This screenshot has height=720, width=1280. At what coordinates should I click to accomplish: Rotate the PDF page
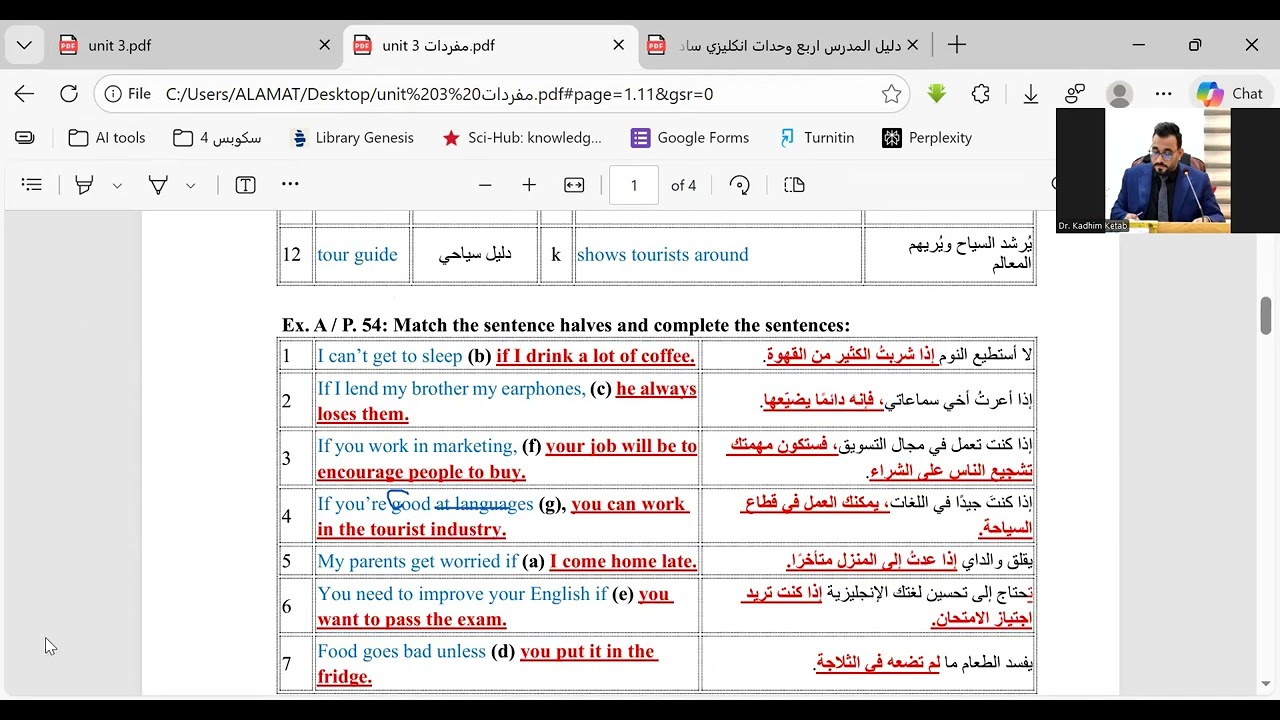(740, 185)
